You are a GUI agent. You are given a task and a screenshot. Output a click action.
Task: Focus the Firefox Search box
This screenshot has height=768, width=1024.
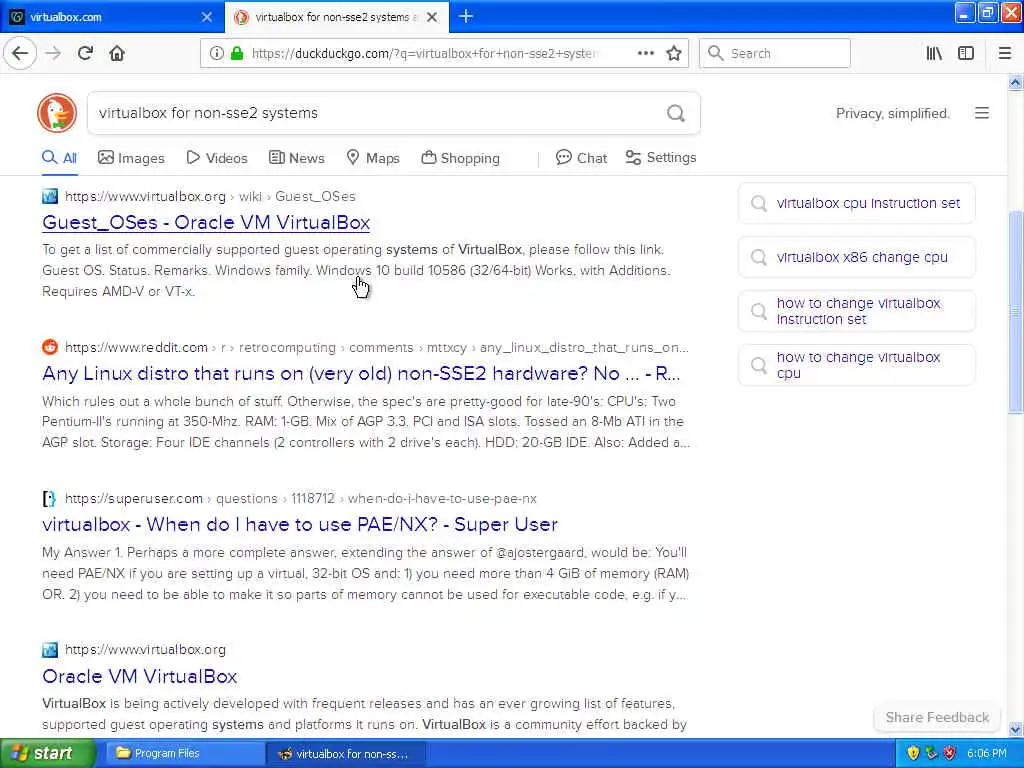click(x=775, y=54)
